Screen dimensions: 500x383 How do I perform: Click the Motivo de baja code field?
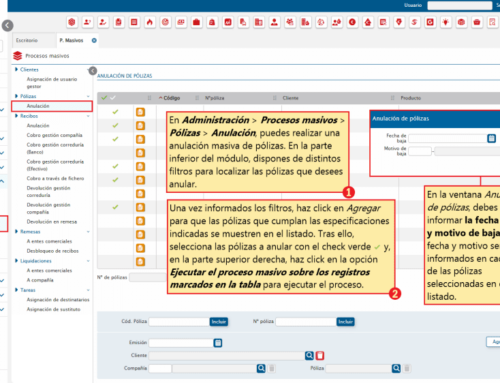point(420,151)
